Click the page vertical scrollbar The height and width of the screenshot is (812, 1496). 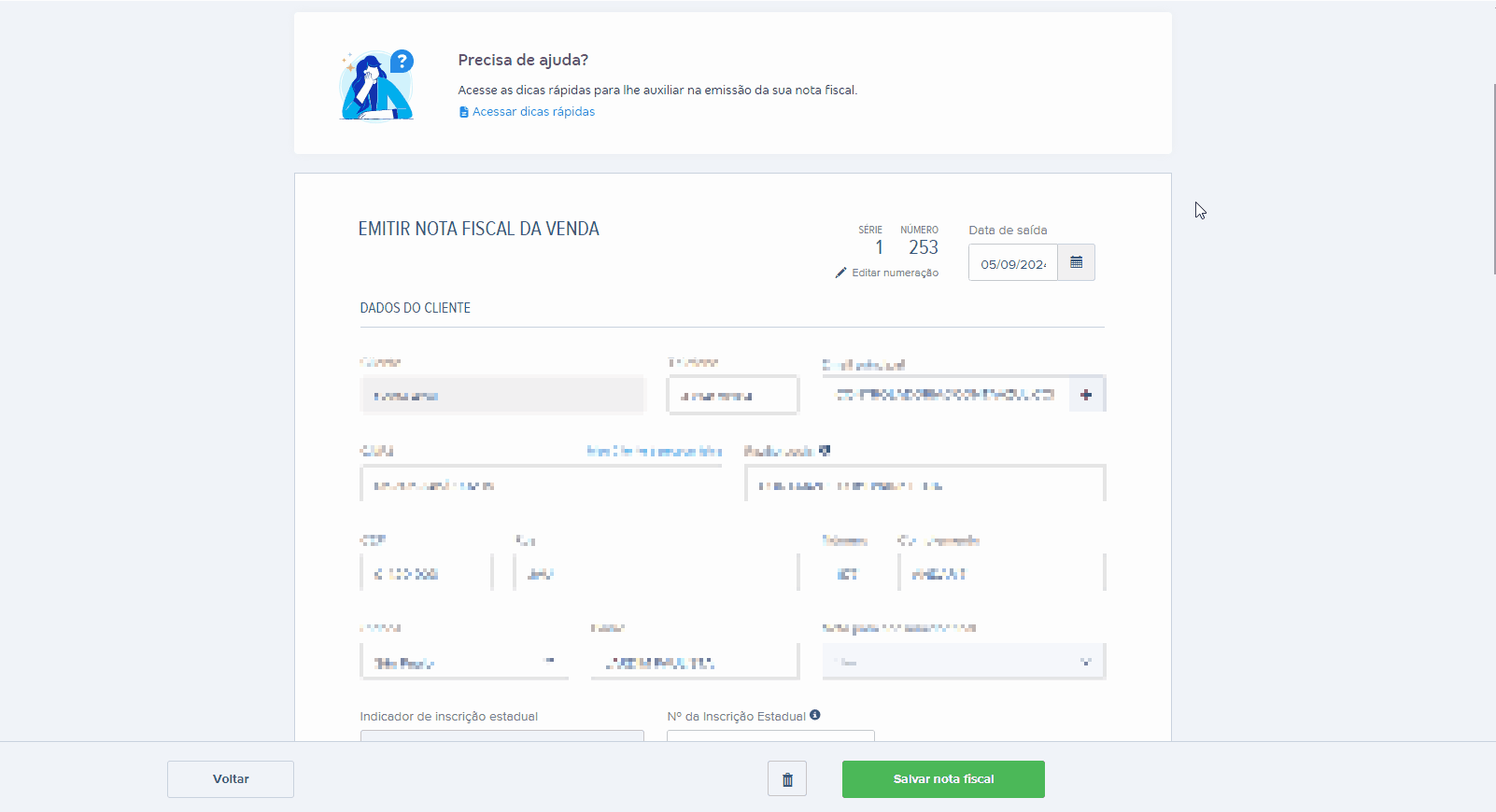(x=1493, y=177)
